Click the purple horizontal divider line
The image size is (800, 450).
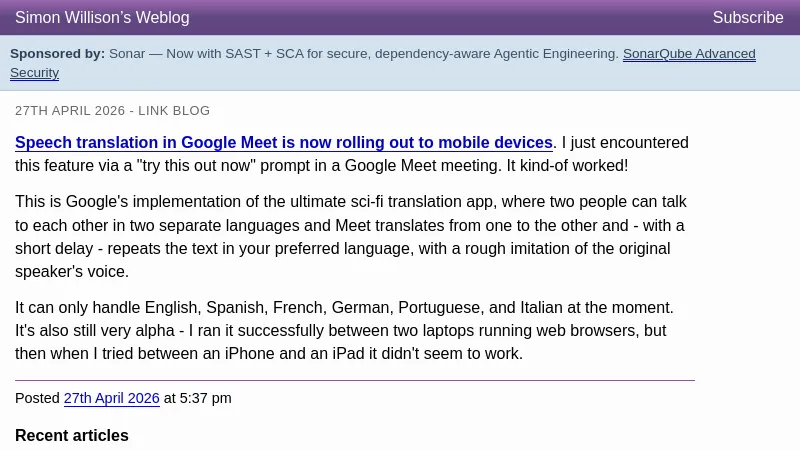tap(354, 380)
